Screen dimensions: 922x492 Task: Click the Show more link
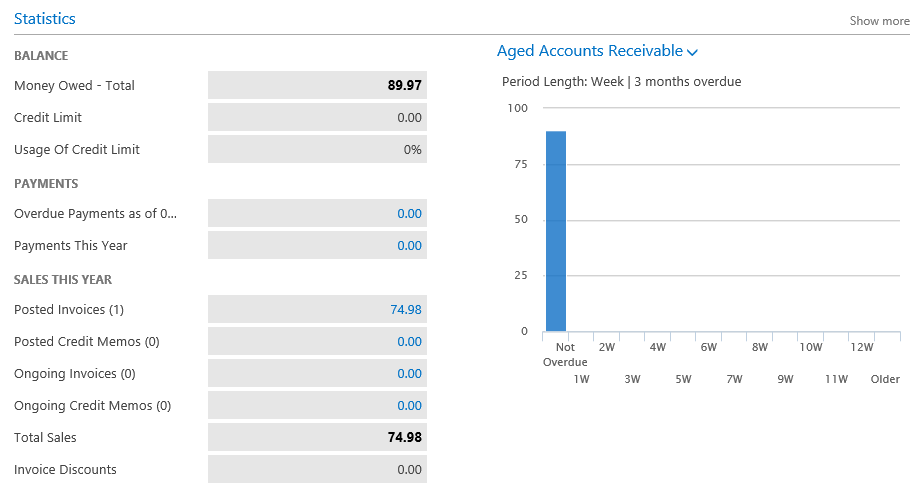click(879, 21)
